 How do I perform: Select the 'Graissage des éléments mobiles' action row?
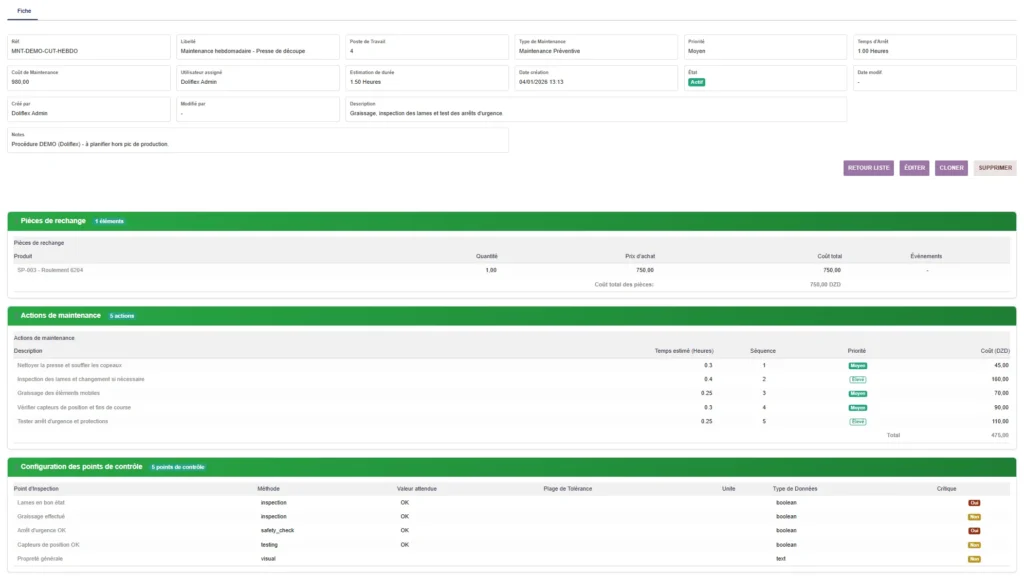(66, 394)
